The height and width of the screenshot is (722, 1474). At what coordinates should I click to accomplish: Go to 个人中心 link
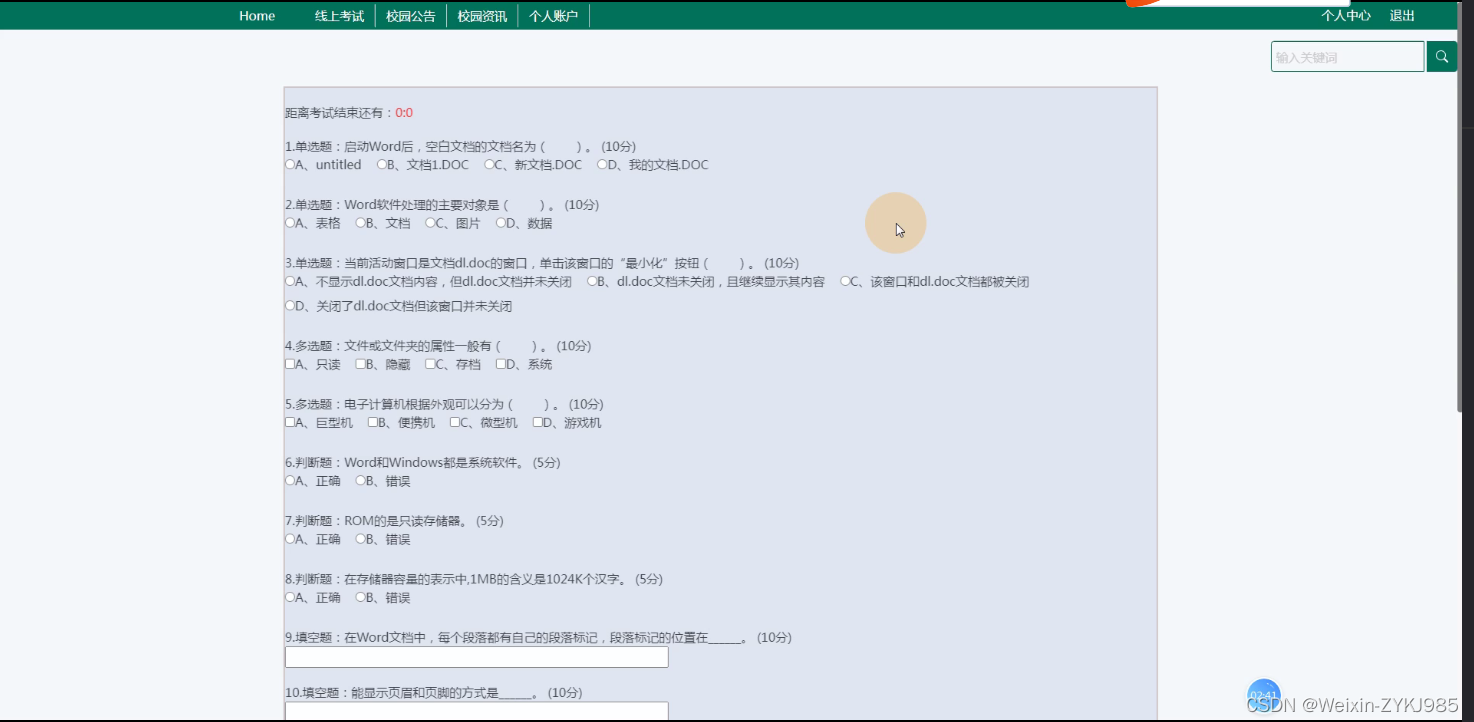(1346, 16)
